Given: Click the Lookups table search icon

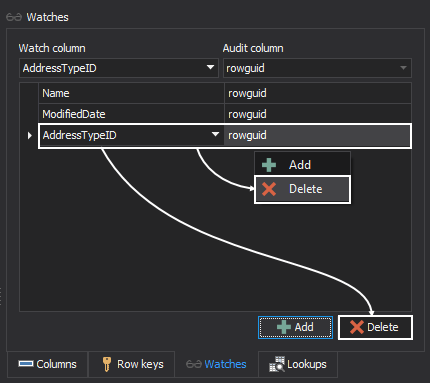Looking at the screenshot, I should tap(277, 364).
